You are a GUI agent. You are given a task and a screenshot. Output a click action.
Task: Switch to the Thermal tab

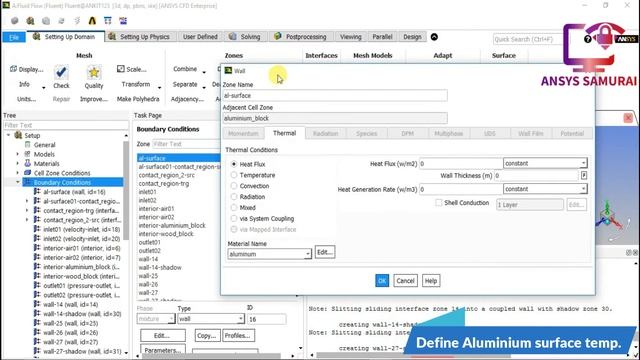pyautogui.click(x=284, y=133)
